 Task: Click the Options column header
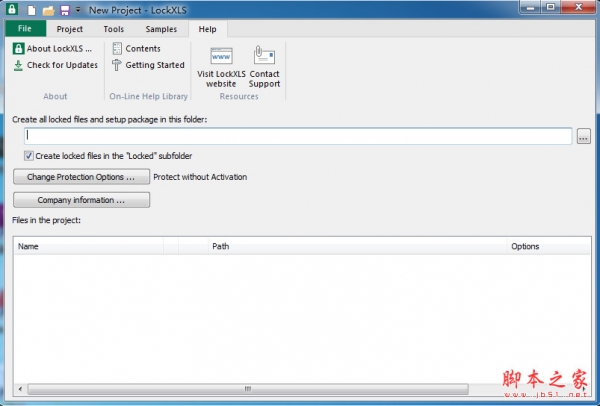549,246
